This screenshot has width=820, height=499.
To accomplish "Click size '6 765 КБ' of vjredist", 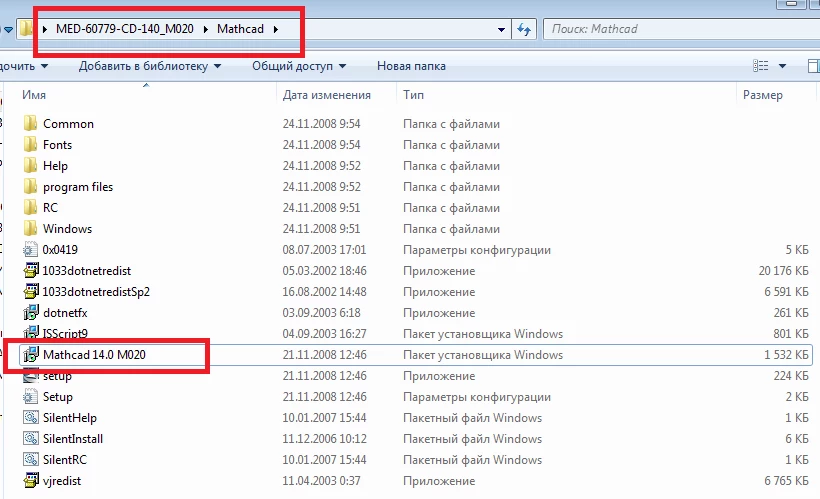I will coord(786,481).
